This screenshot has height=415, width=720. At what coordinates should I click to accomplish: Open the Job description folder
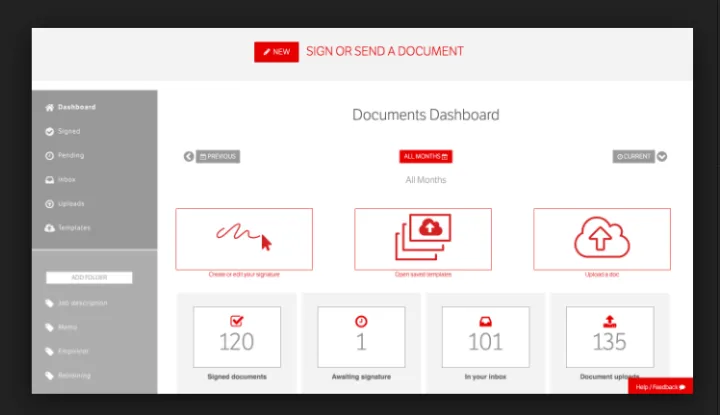pos(83,303)
